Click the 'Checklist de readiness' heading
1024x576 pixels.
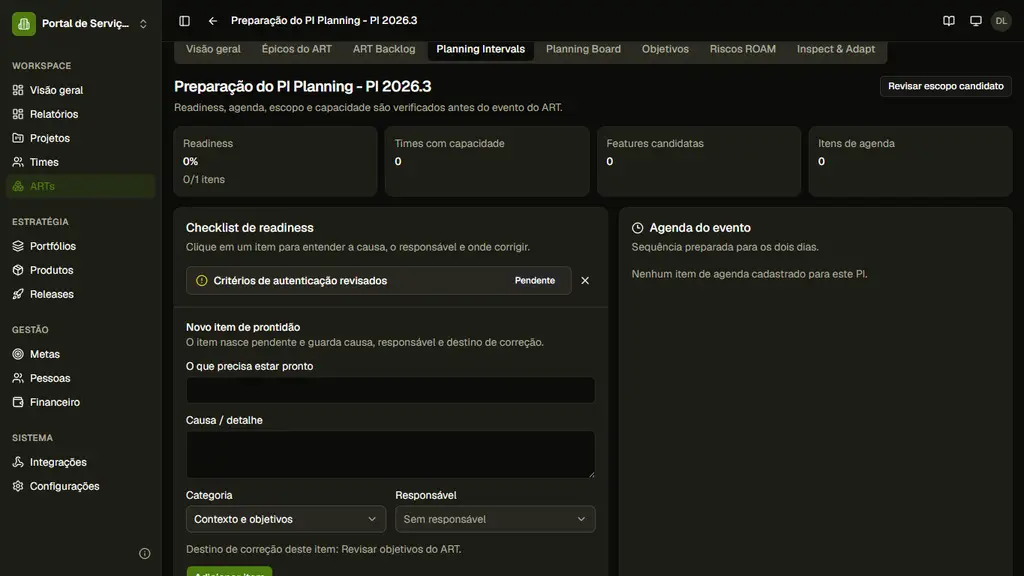click(x=249, y=228)
